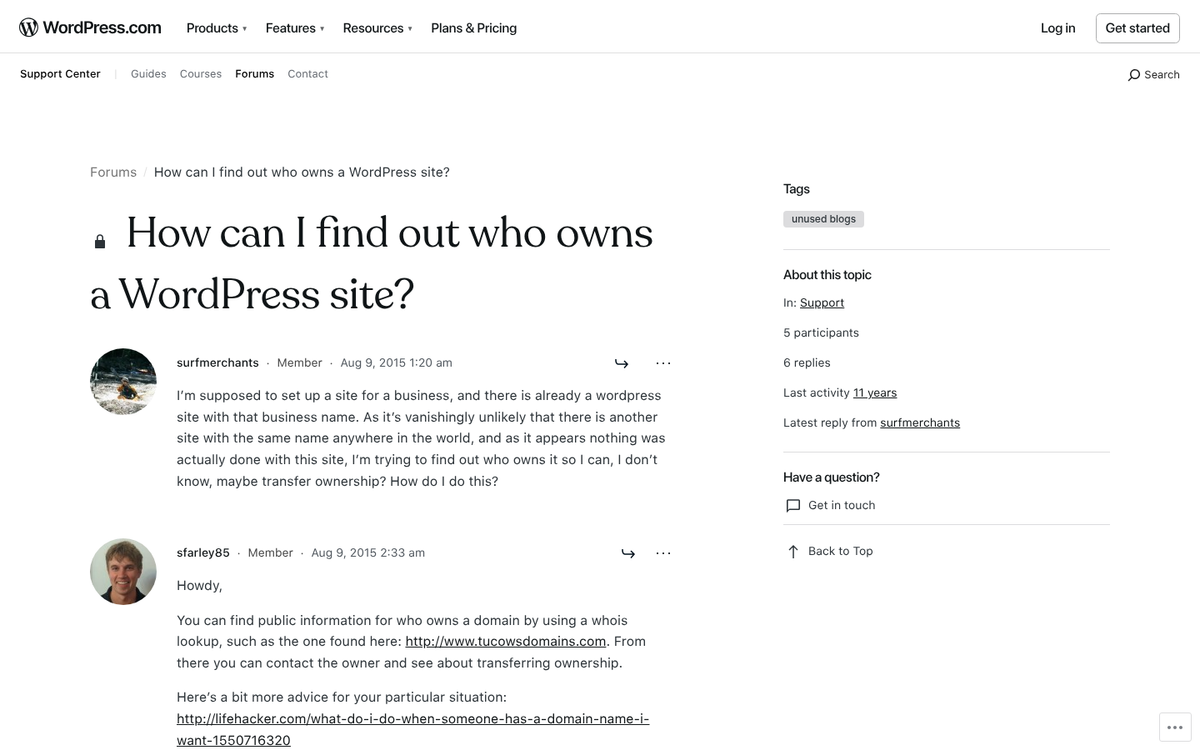Open the more options menu on sfarley85's post
Viewport: 1200px width, 750px height.
coord(663,553)
